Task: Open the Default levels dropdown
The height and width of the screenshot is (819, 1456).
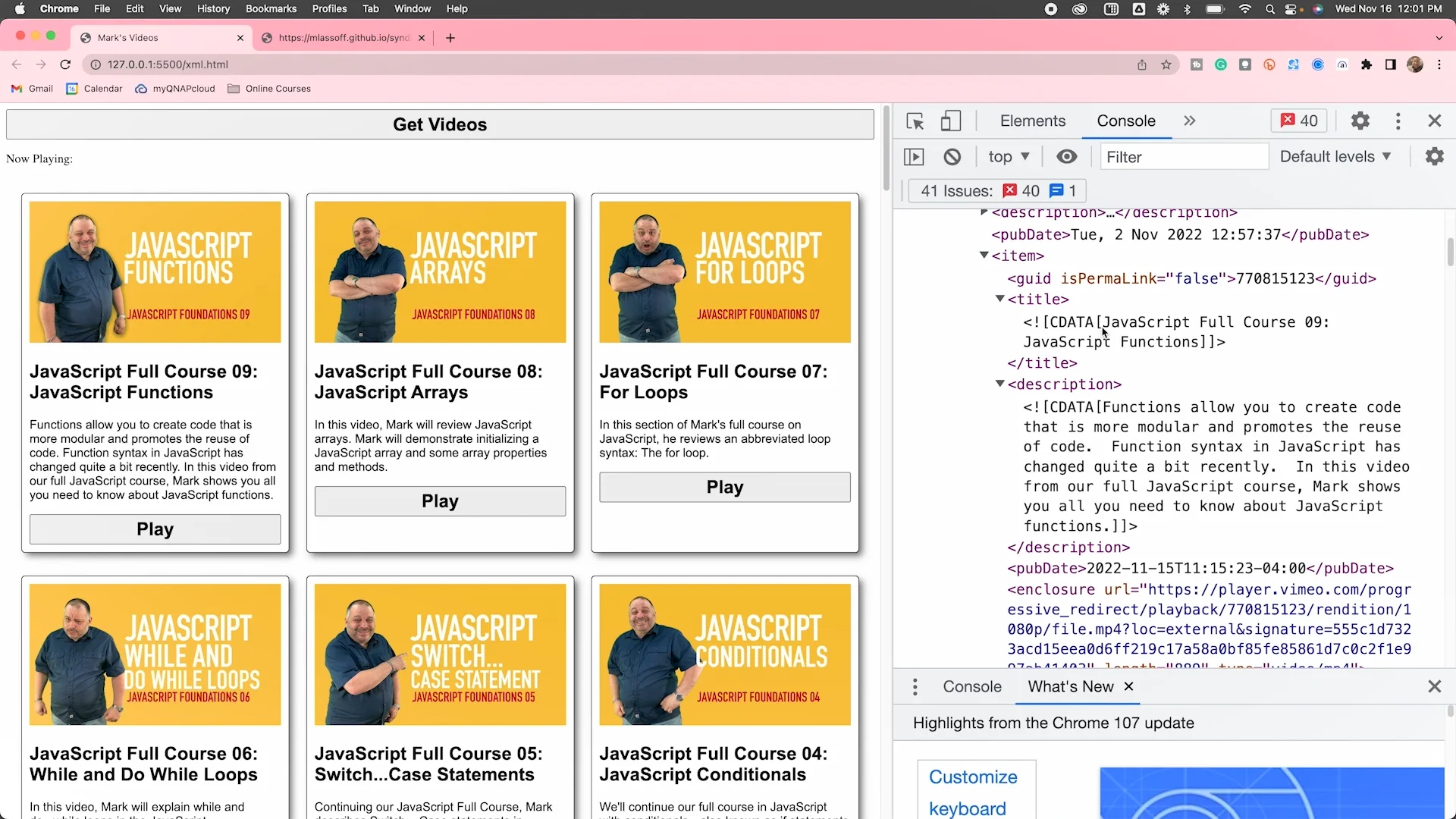Action: tap(1335, 157)
